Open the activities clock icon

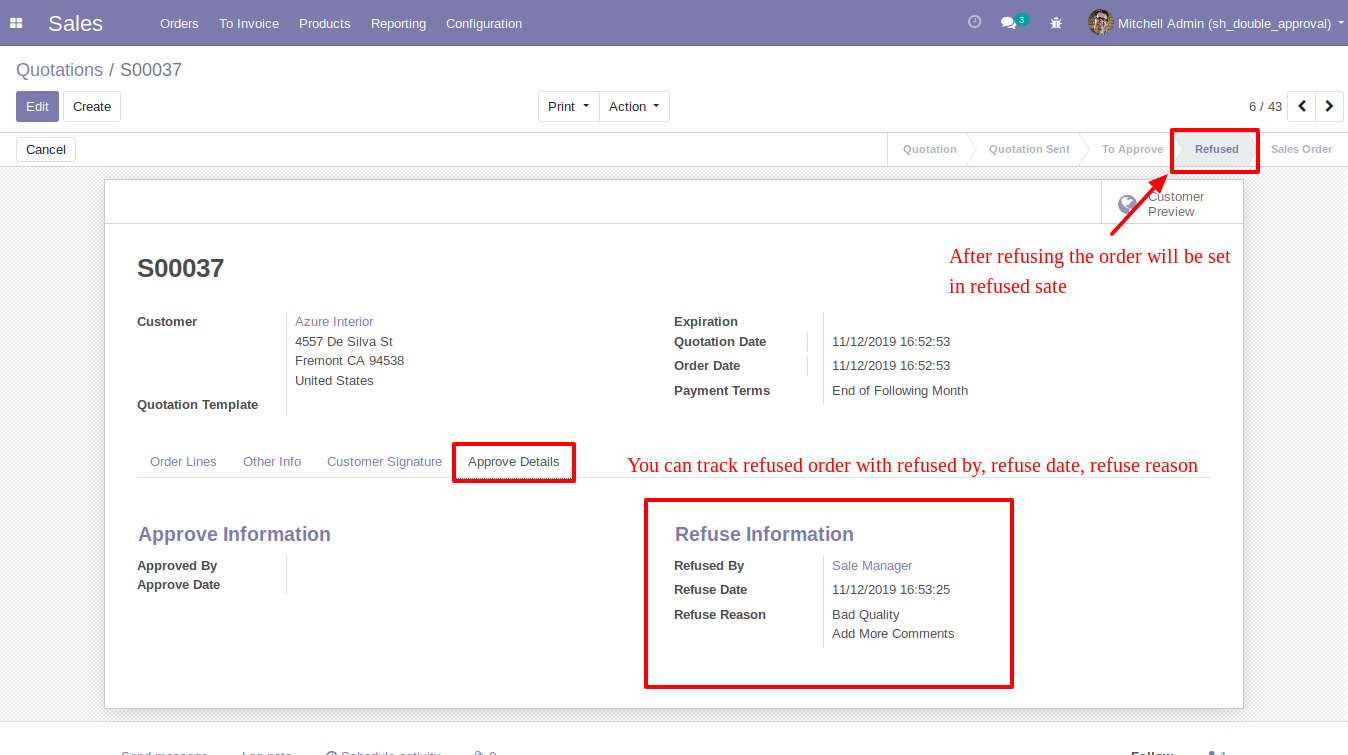pyautogui.click(x=974, y=22)
